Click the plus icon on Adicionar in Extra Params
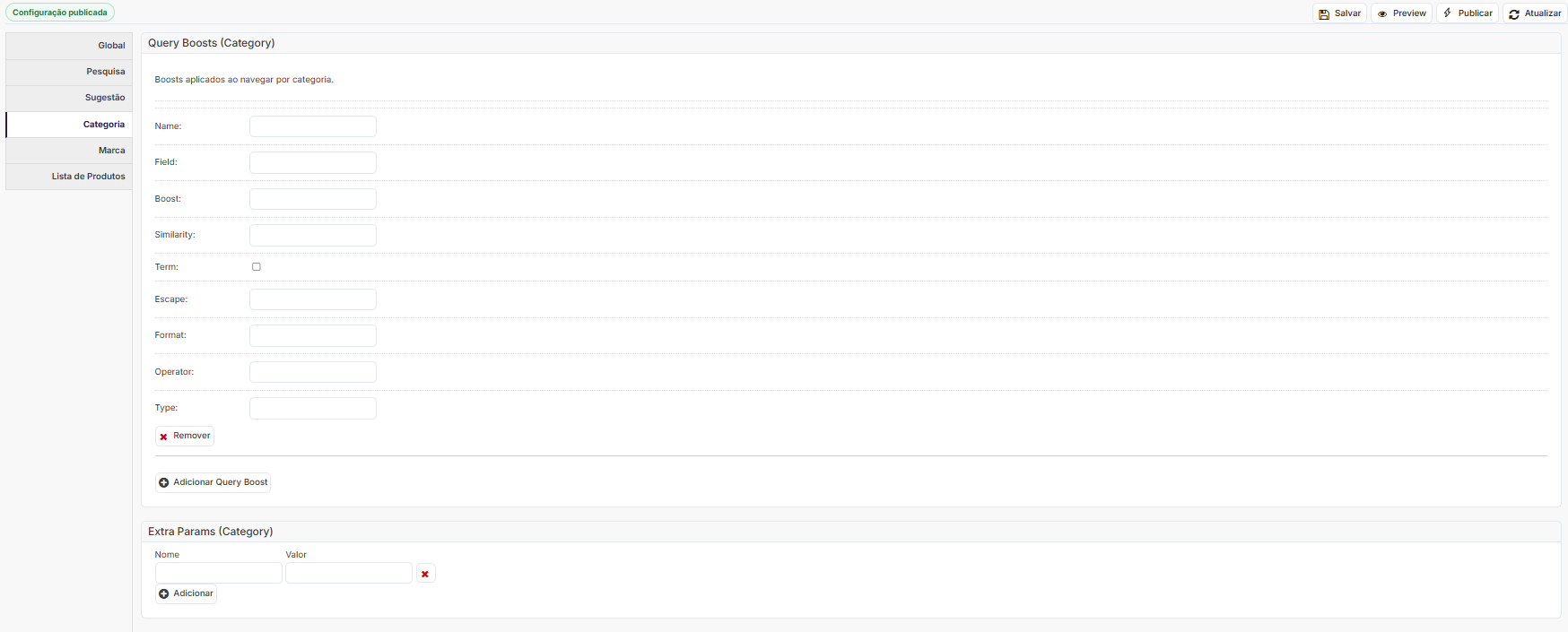The image size is (1568, 632). click(163, 593)
